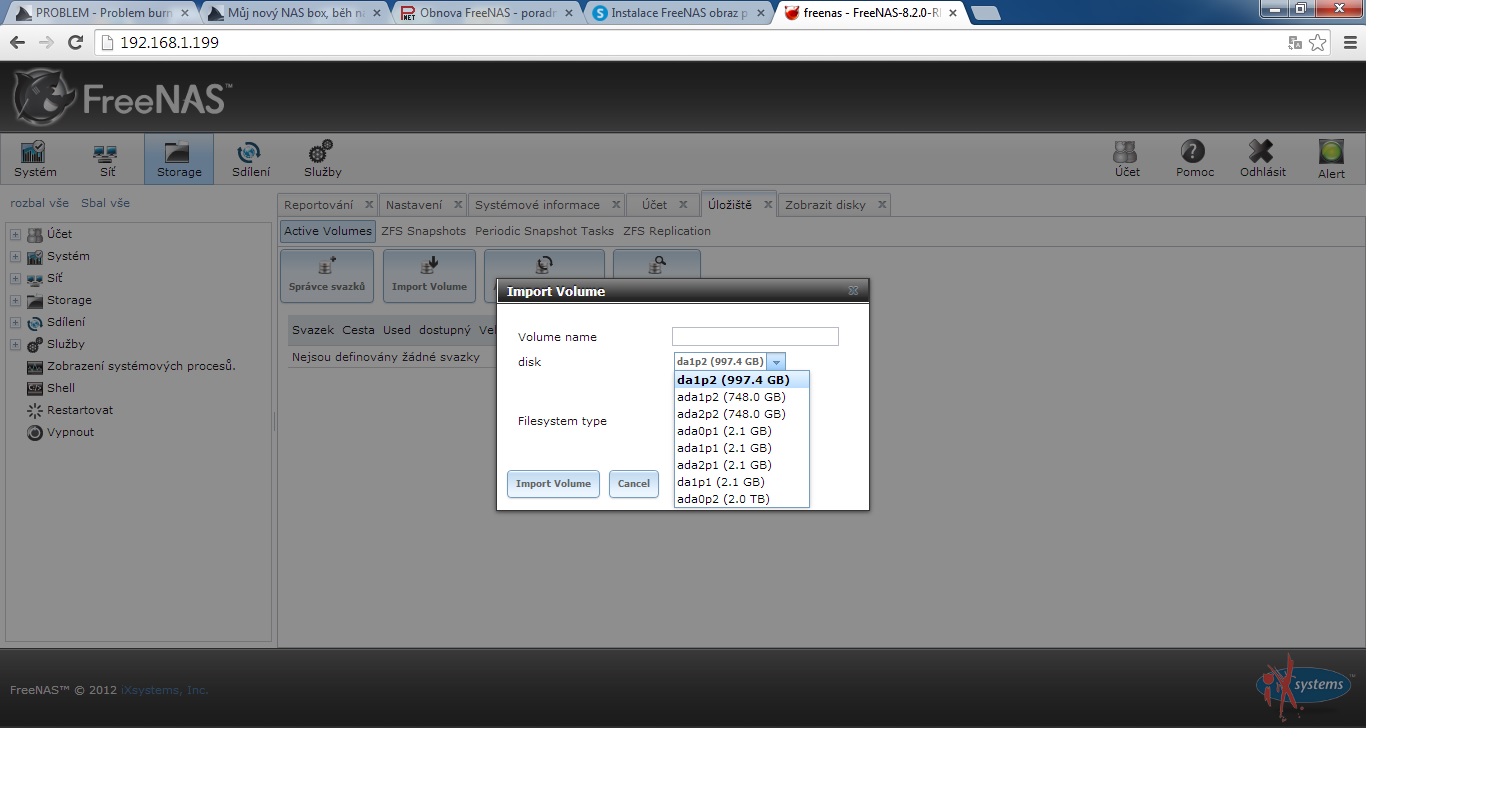Choose ada2p1 (2.1 GB) disk option
1502x800 pixels.
click(x=742, y=465)
